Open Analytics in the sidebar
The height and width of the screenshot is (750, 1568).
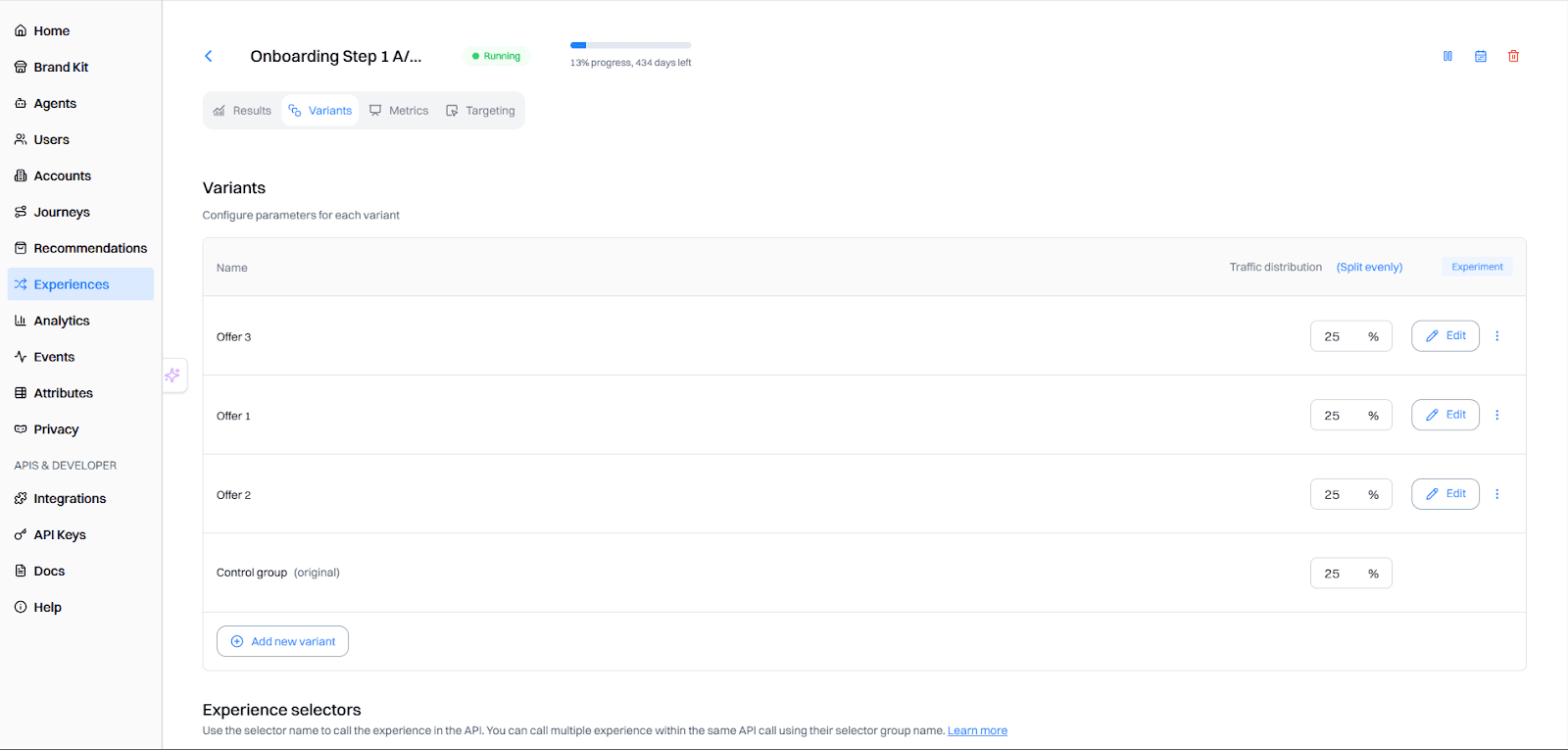click(80, 321)
